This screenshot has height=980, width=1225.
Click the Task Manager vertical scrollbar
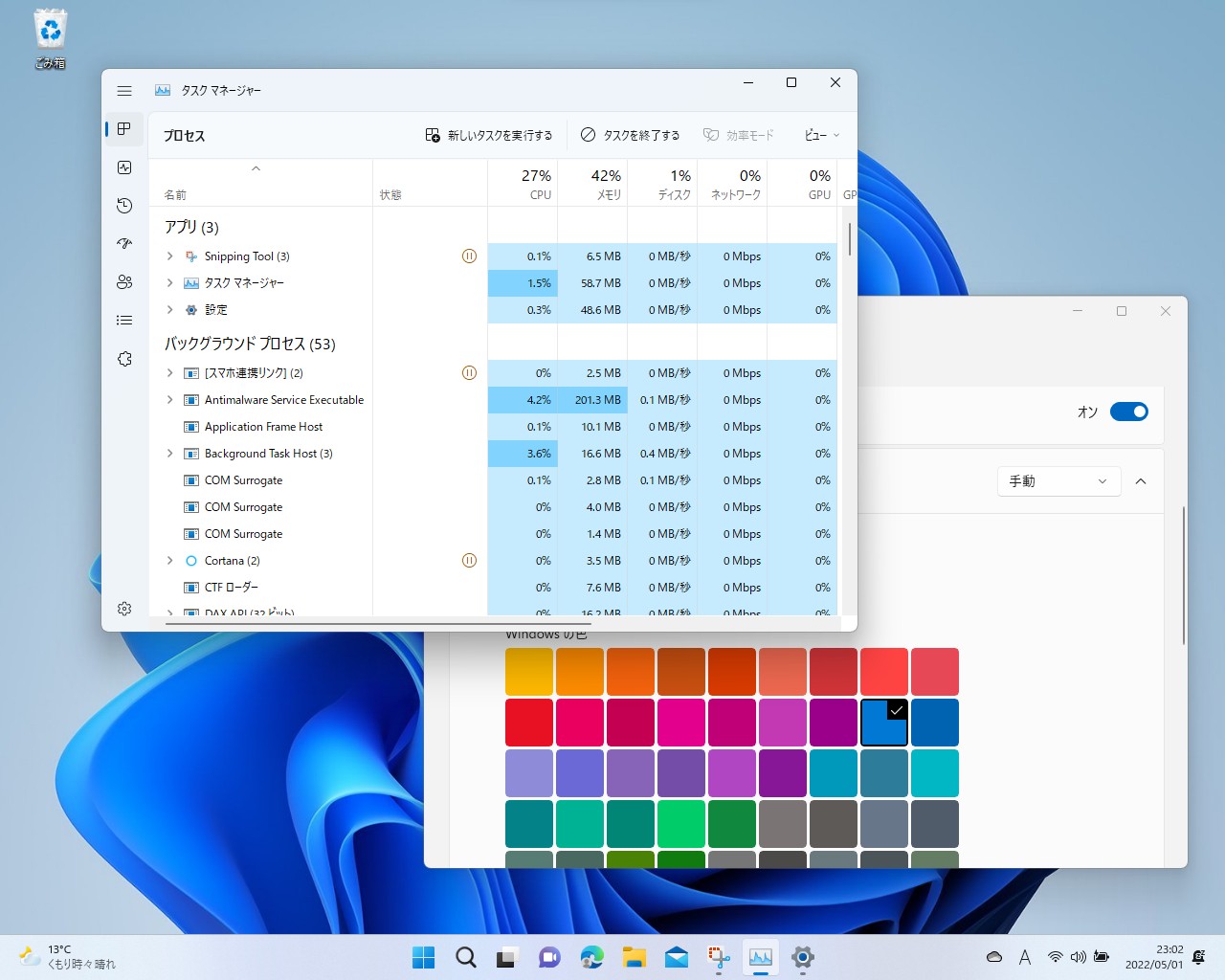pyautogui.click(x=849, y=239)
